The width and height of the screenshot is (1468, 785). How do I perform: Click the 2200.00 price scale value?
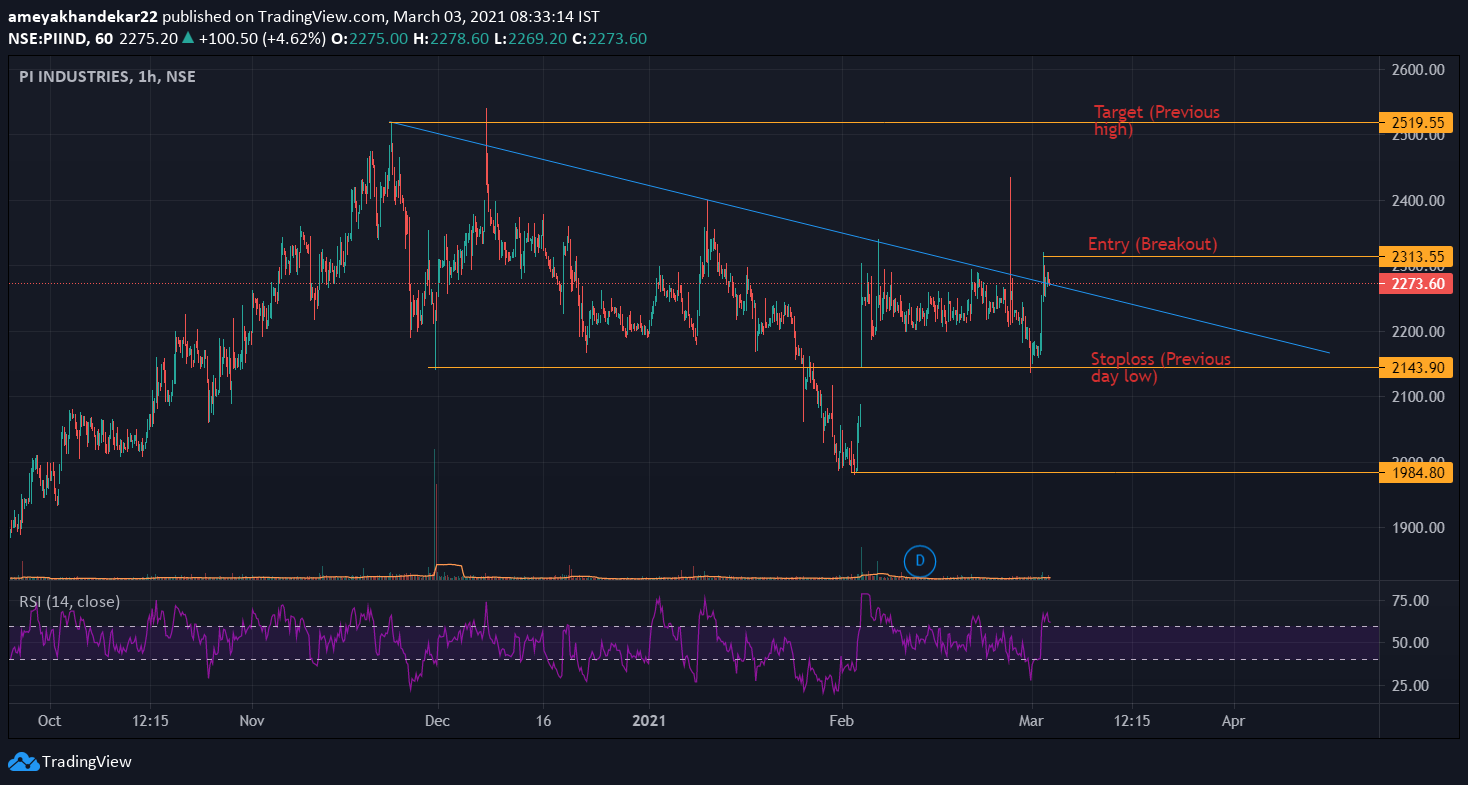(x=1419, y=332)
